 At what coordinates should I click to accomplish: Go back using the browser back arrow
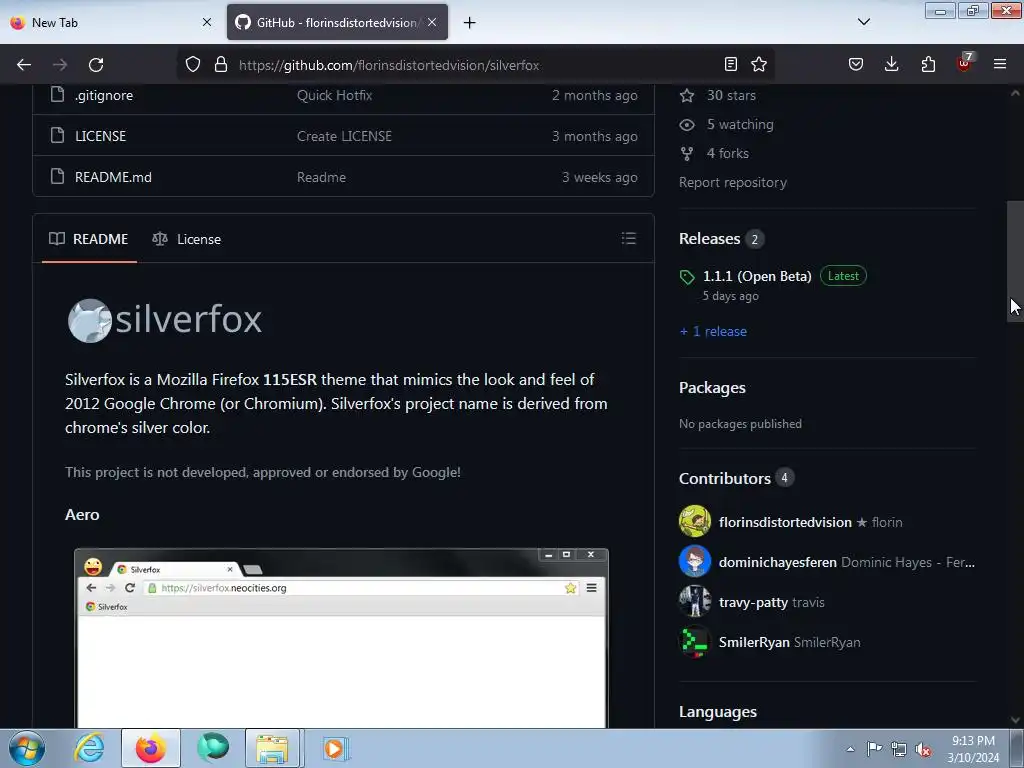pyautogui.click(x=24, y=65)
